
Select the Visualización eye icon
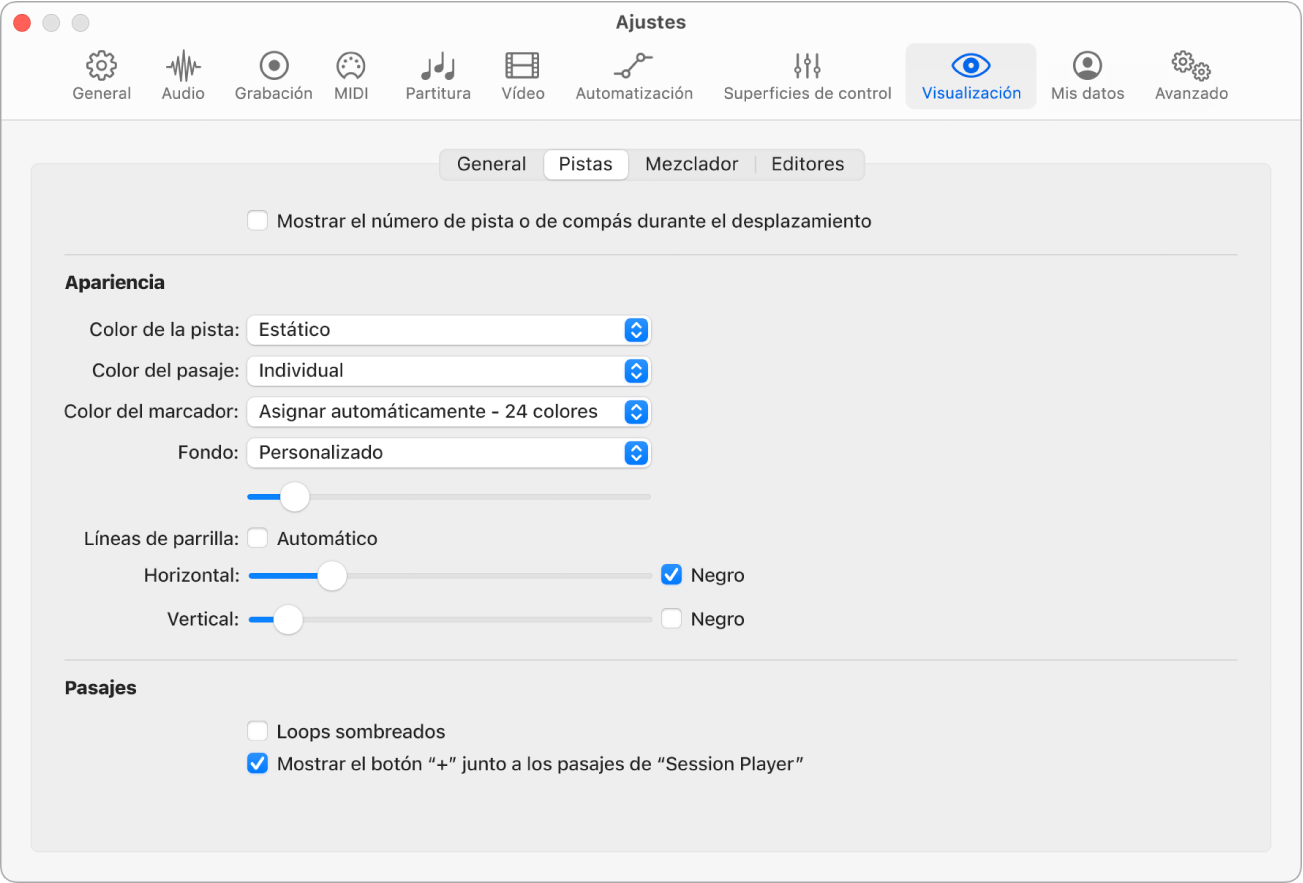point(971,66)
